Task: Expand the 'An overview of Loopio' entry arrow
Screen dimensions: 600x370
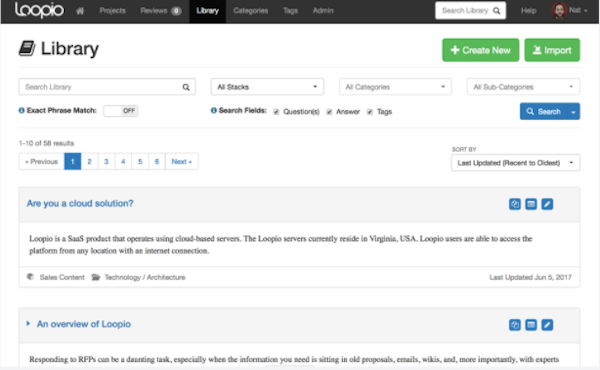Action: [28, 324]
